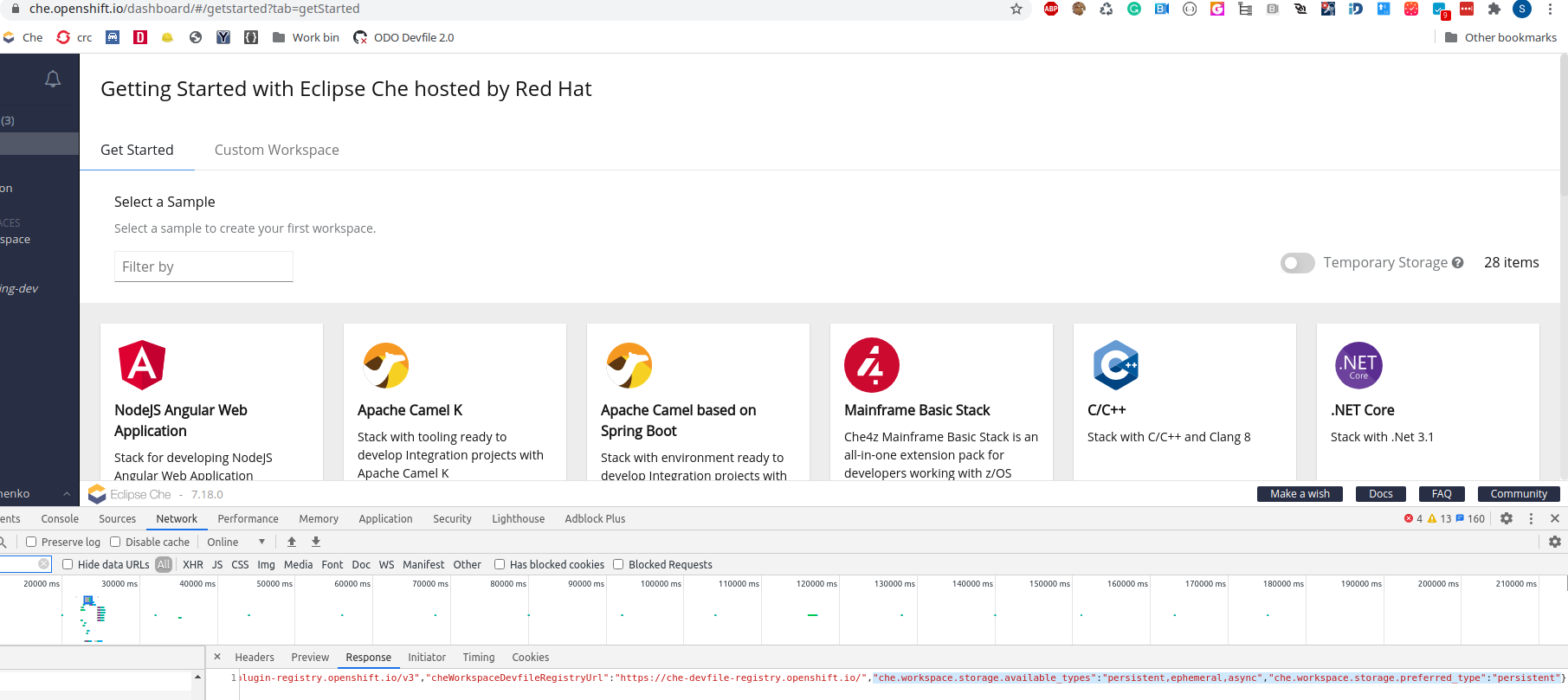Select the All network filter

click(164, 565)
